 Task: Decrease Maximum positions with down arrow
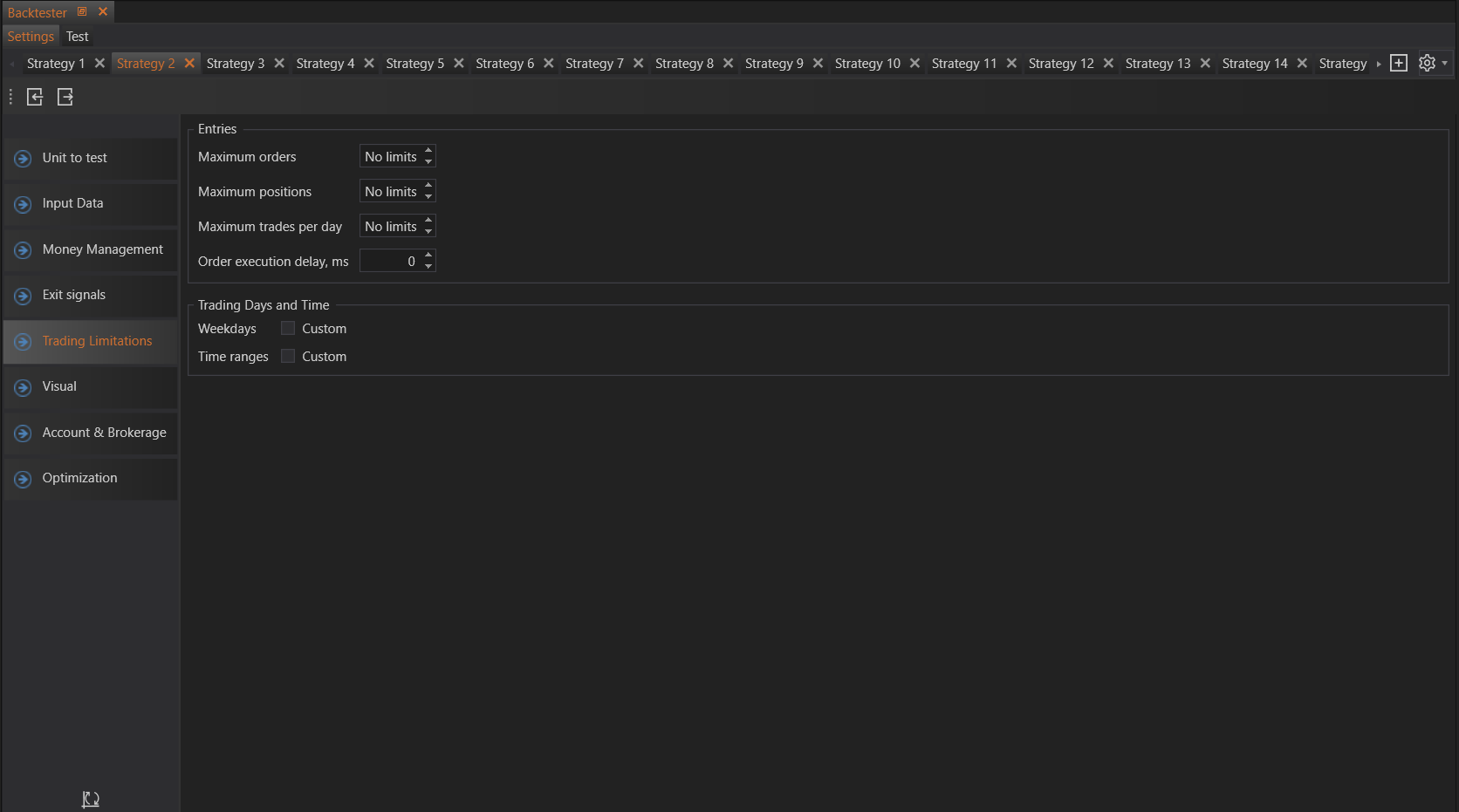(428, 197)
